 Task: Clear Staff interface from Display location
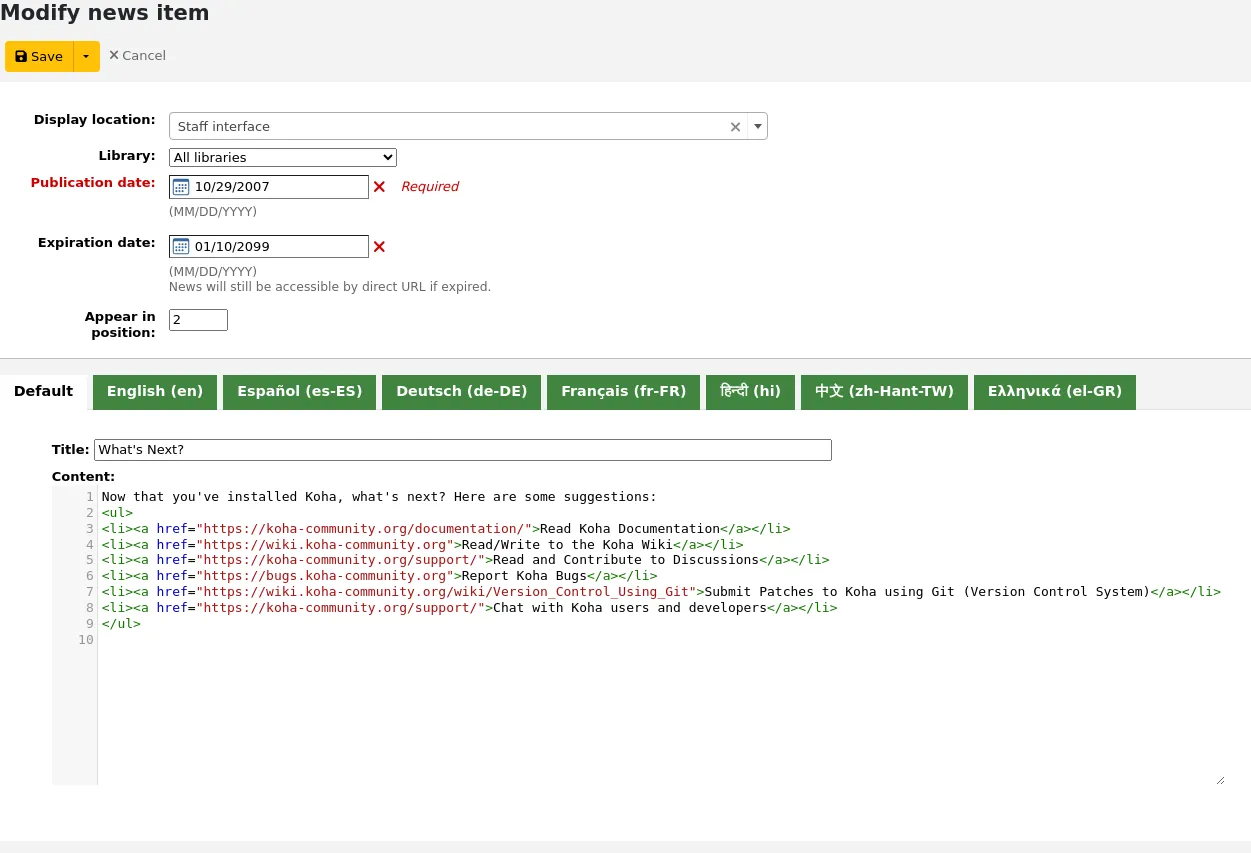[x=735, y=127]
